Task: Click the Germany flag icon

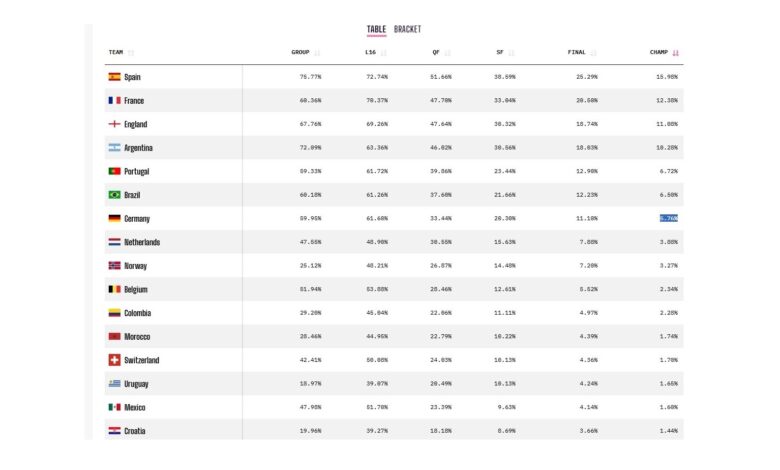Action: coord(114,218)
